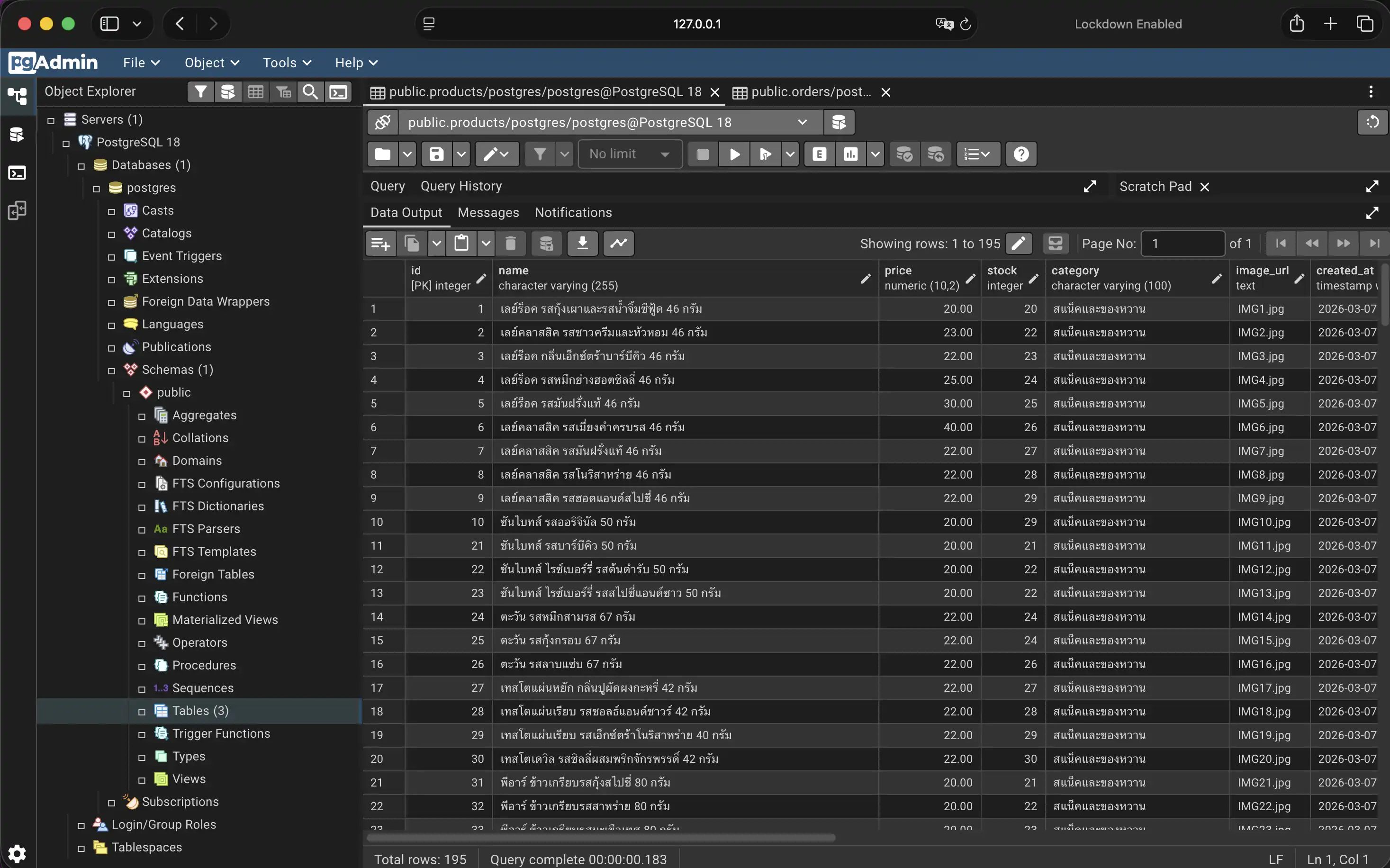
Task: Click the Save data changes icon
Action: click(x=546, y=244)
